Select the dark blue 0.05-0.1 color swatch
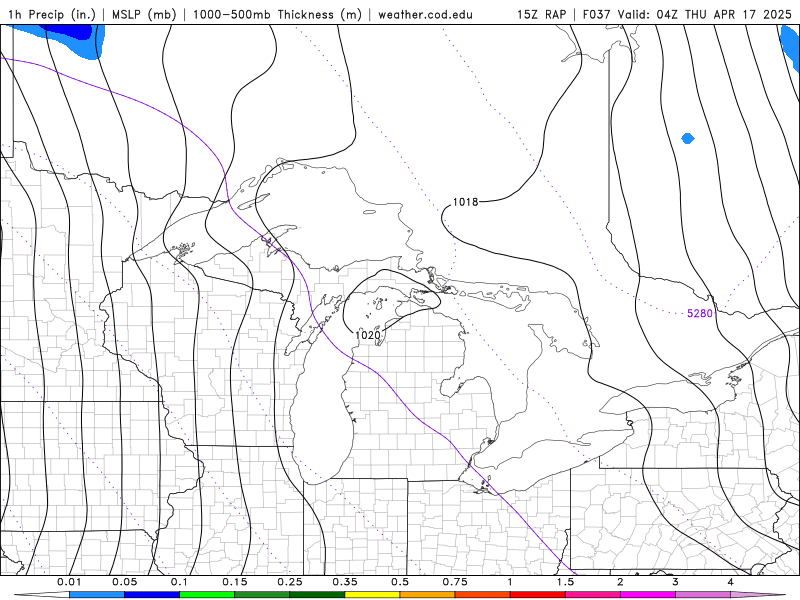 pyautogui.click(x=152, y=595)
